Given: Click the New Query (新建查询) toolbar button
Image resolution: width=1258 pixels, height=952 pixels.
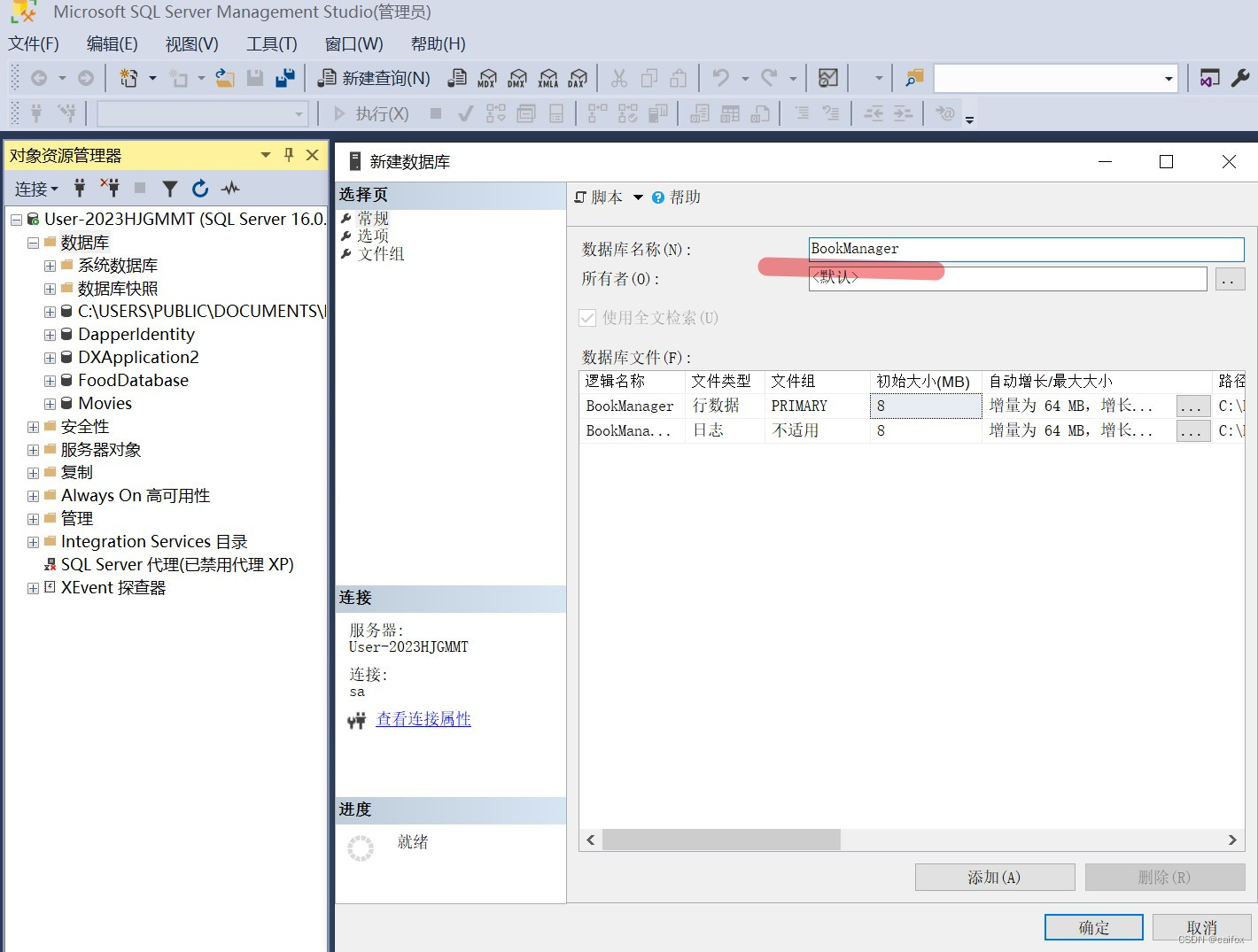Looking at the screenshot, I should click(374, 78).
